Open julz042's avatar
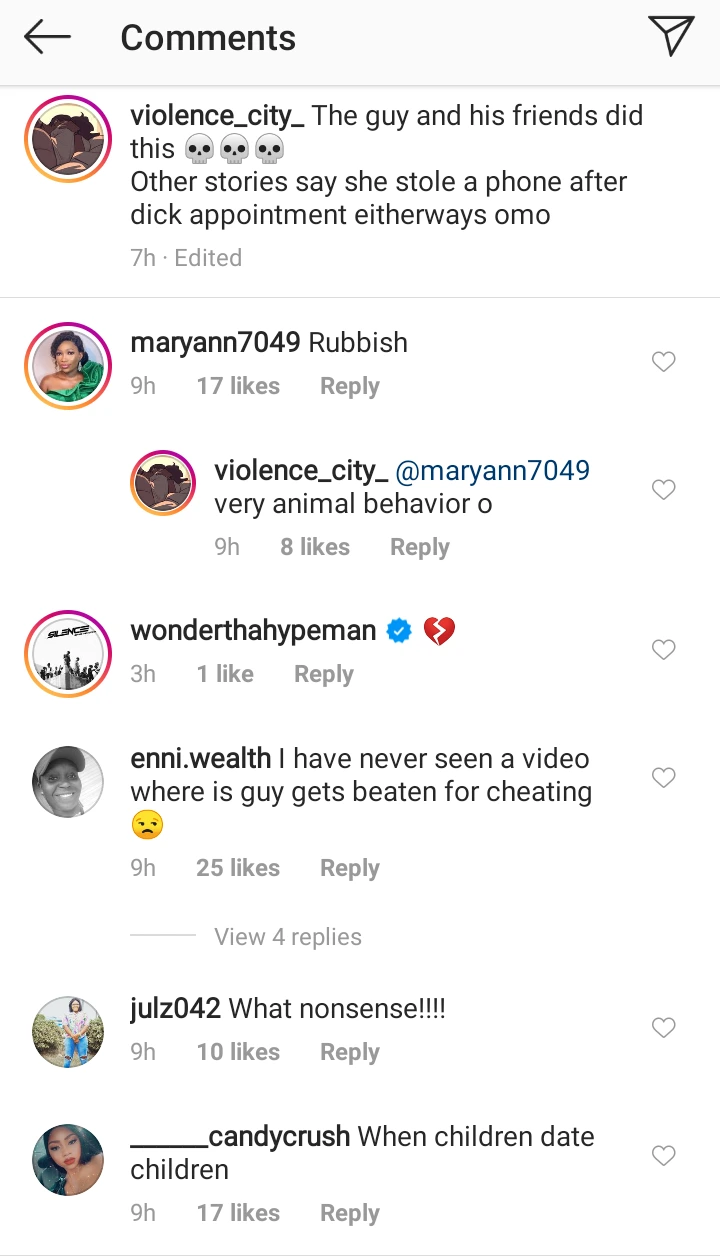Viewport: 720px width, 1257px height. point(68,1032)
